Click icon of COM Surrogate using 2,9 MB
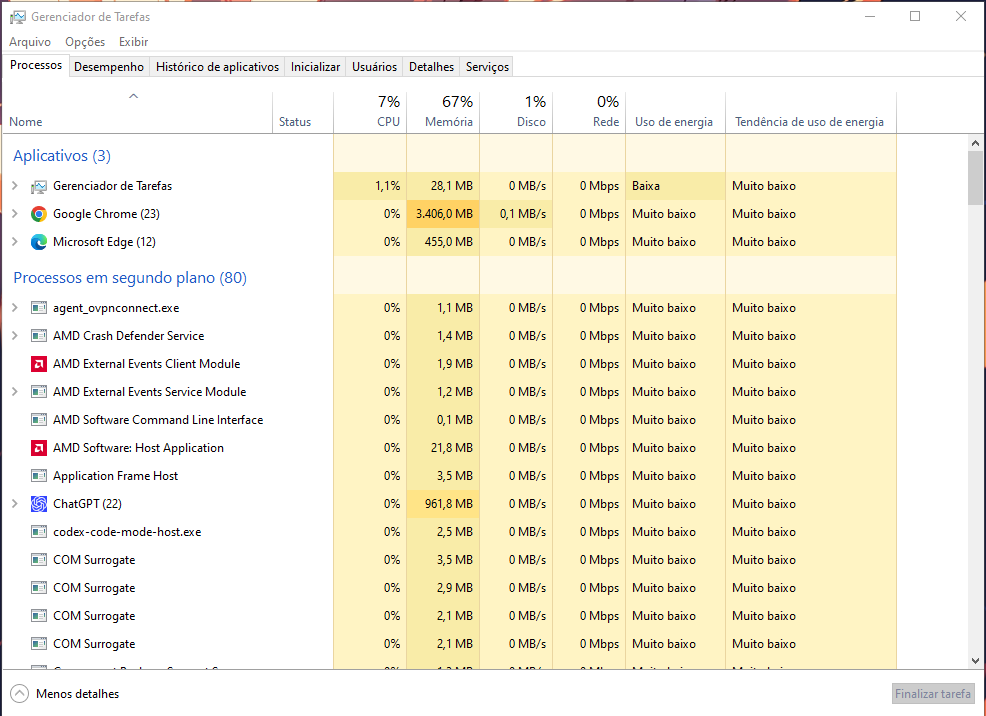This screenshot has height=716, width=986. pos(39,588)
